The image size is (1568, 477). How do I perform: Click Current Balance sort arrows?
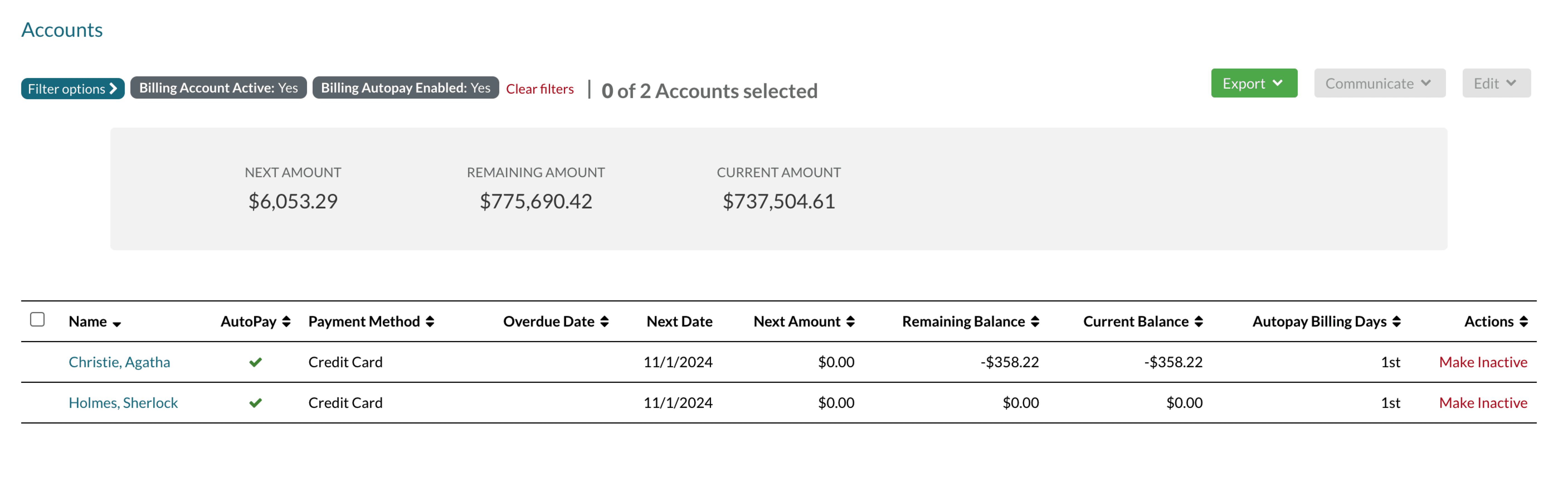point(1199,322)
